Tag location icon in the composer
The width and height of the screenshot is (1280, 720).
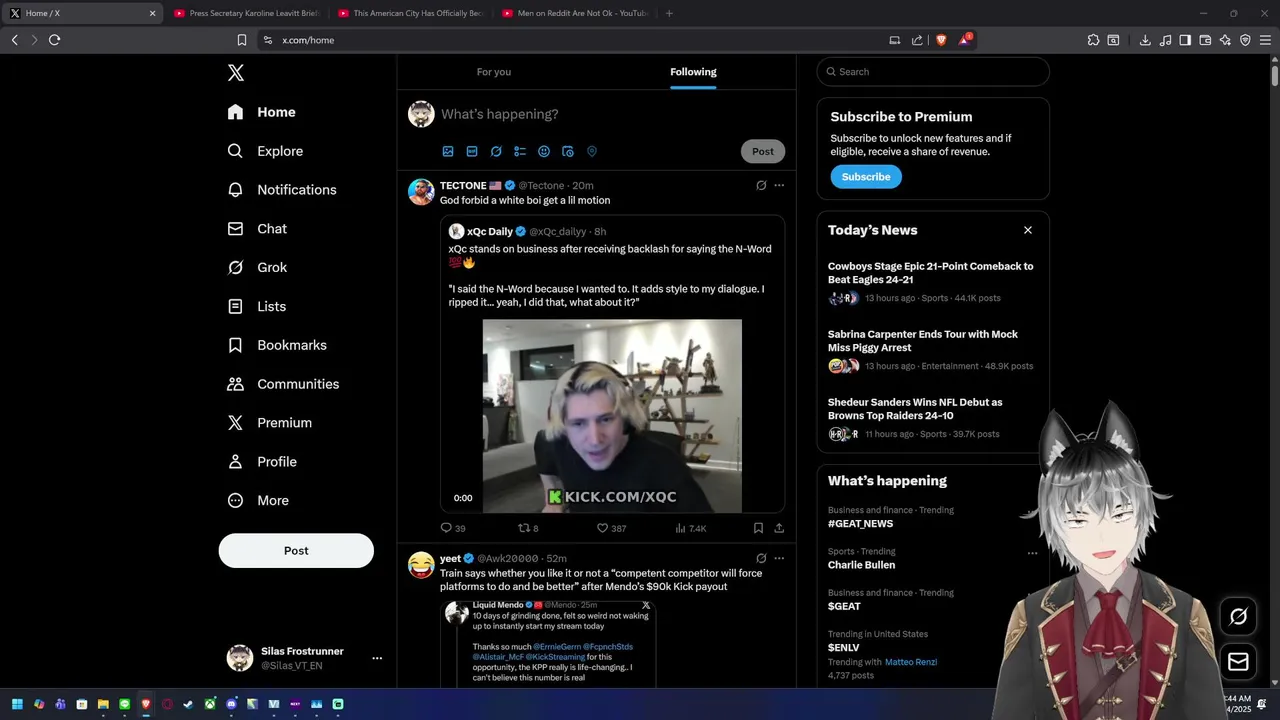592,152
